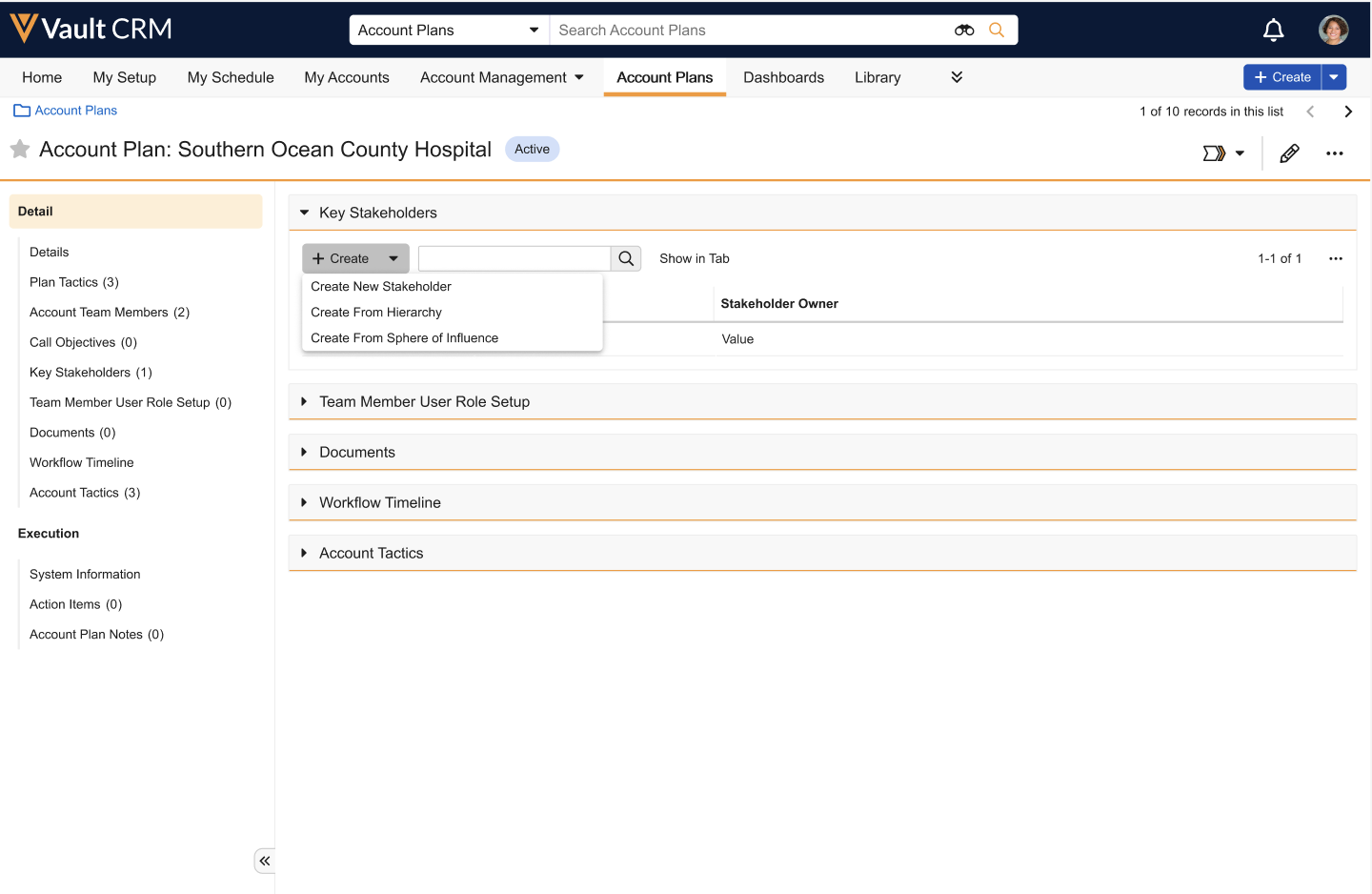Click the orange search magnifier icon
Screen dimensions: 1372x894
coord(997,30)
